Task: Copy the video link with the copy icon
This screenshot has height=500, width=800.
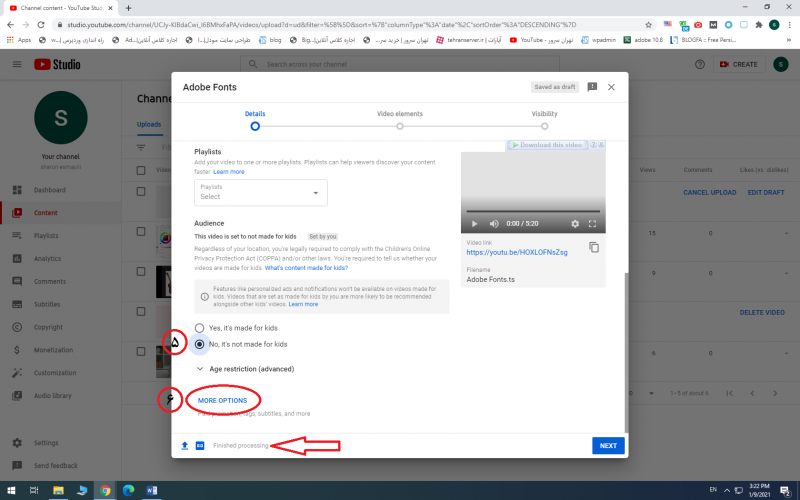Action: point(594,247)
